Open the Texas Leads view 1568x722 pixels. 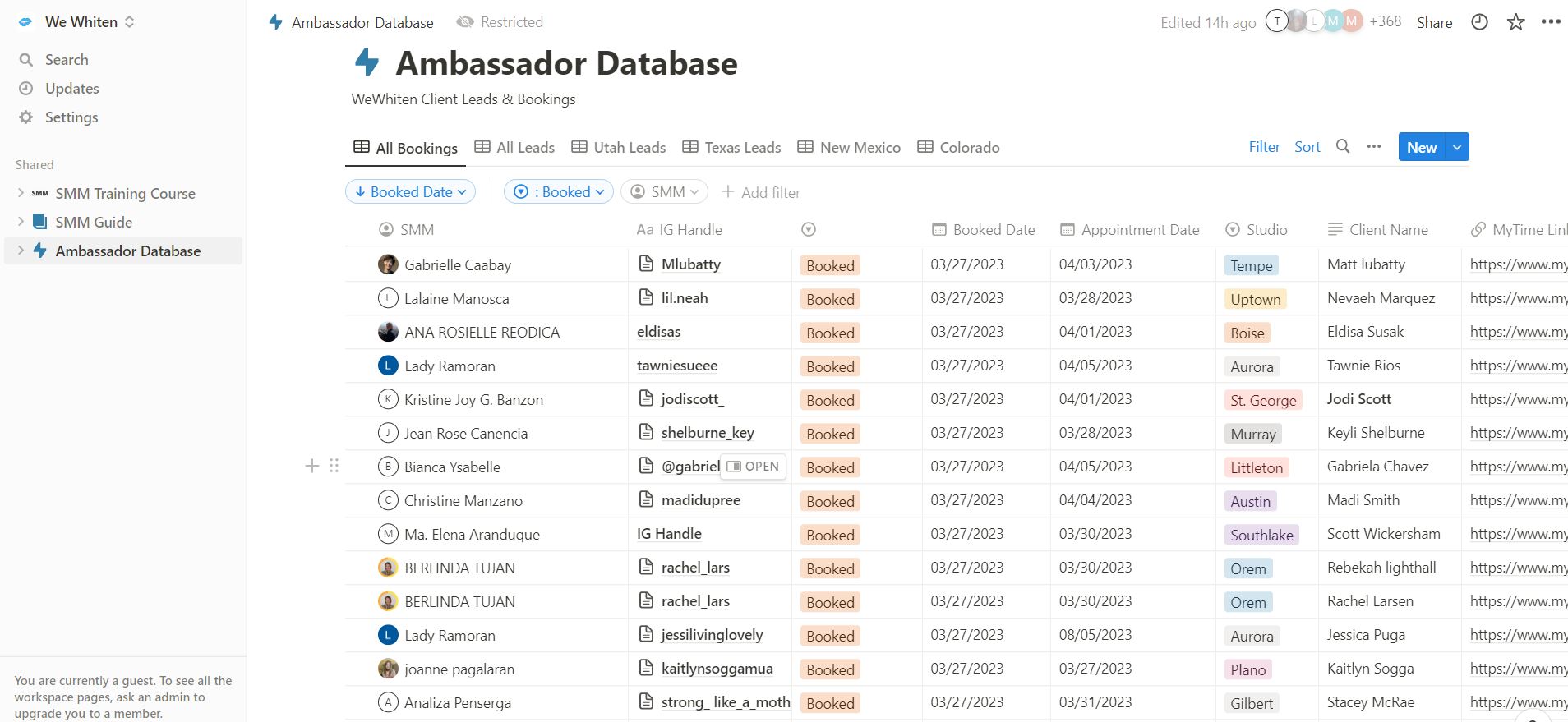pyautogui.click(x=731, y=148)
